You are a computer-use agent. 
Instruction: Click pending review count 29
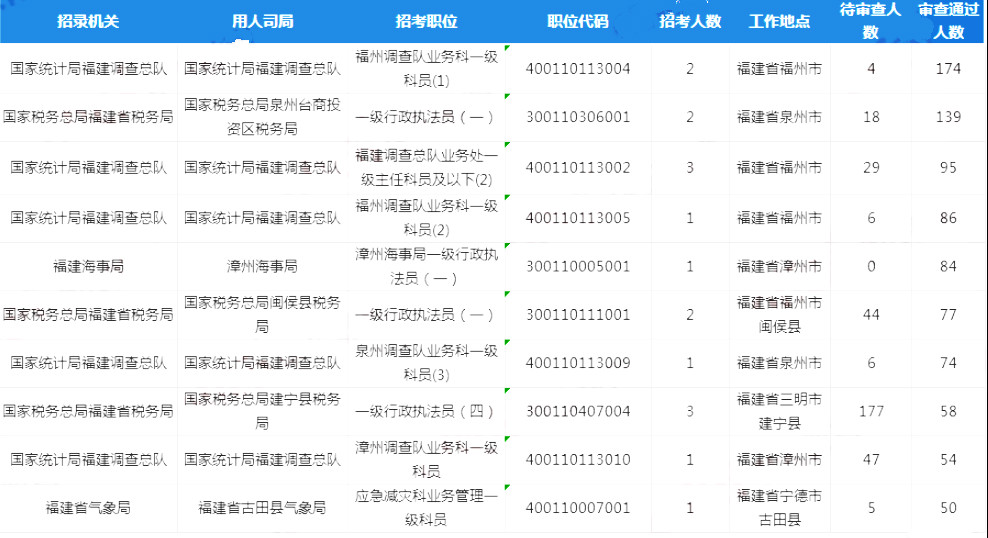(871, 168)
